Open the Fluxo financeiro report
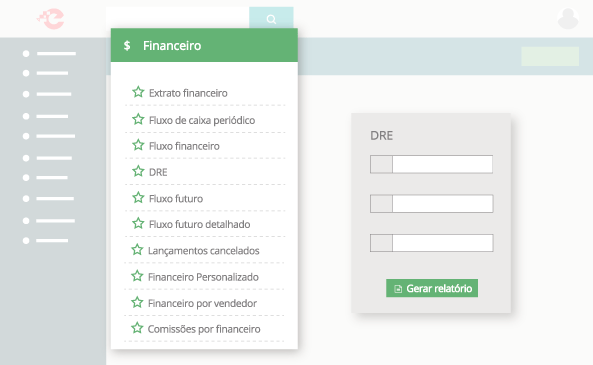This screenshot has width=593, height=365. pos(184,146)
